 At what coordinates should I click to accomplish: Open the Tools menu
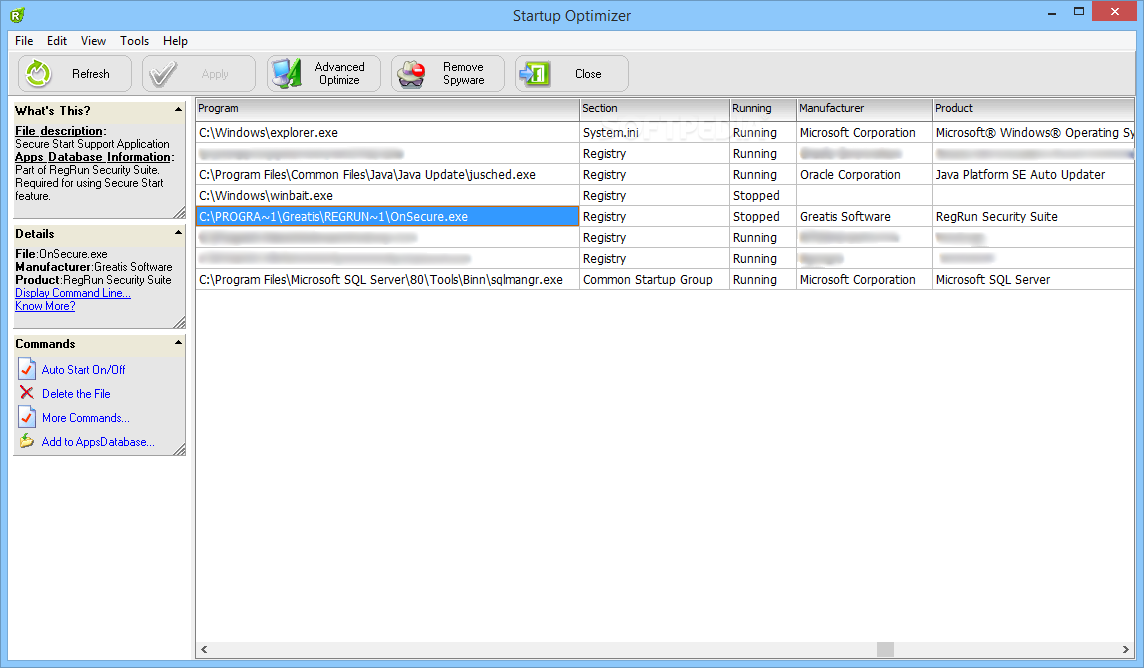point(134,41)
